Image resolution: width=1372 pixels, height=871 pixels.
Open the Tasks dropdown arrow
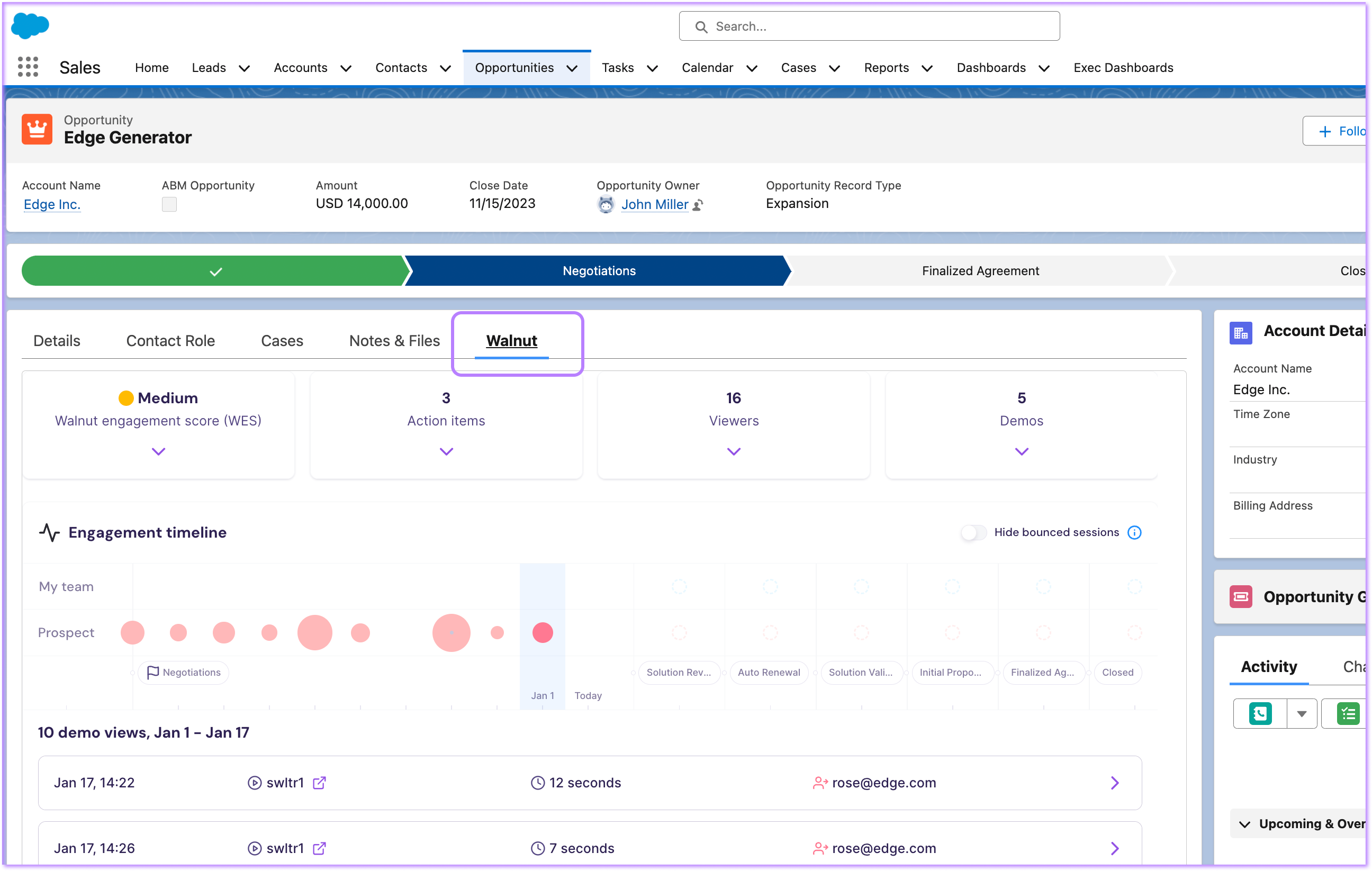[x=653, y=68]
